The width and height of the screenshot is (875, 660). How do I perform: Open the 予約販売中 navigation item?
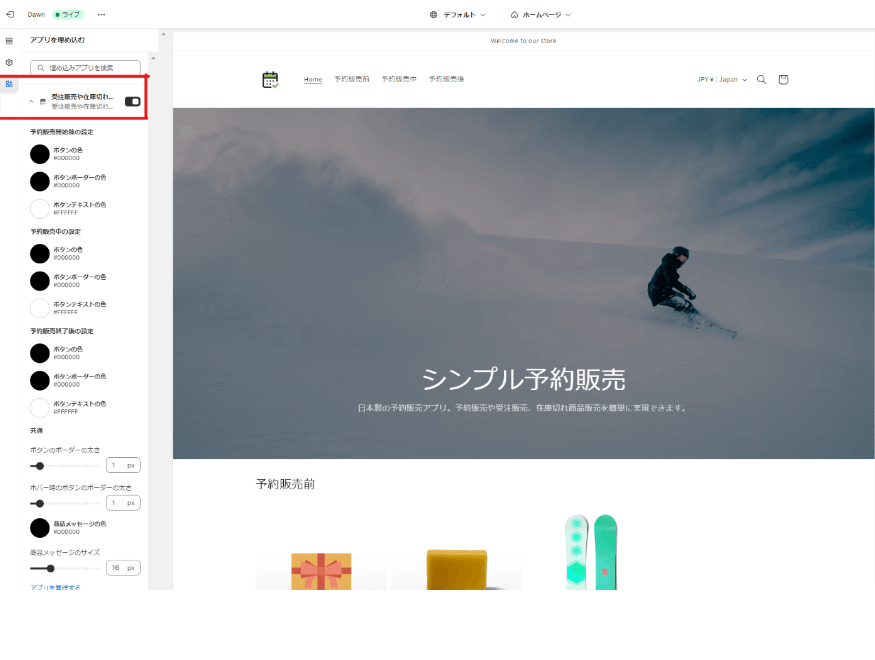click(399, 79)
